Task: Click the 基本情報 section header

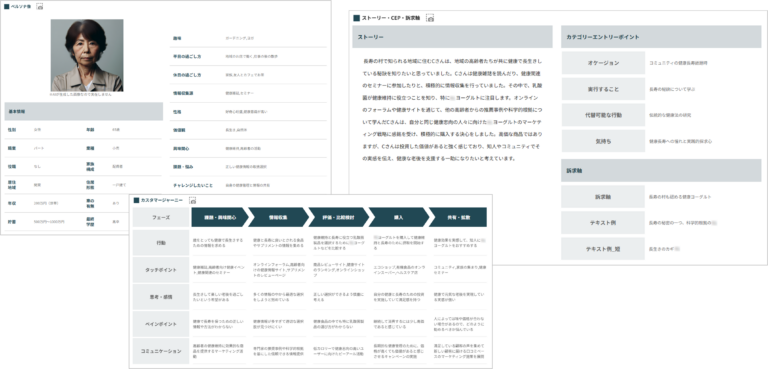Action: click(84, 112)
